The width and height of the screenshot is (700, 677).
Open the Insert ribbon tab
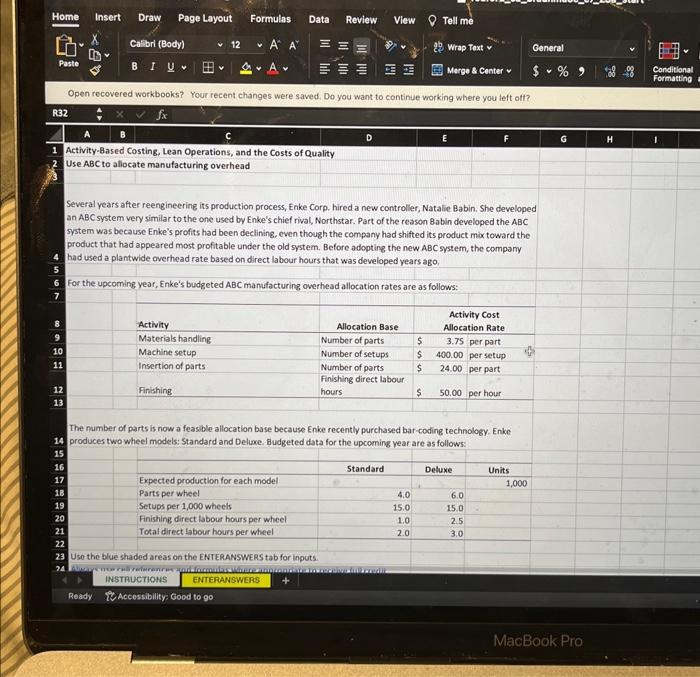coord(108,17)
